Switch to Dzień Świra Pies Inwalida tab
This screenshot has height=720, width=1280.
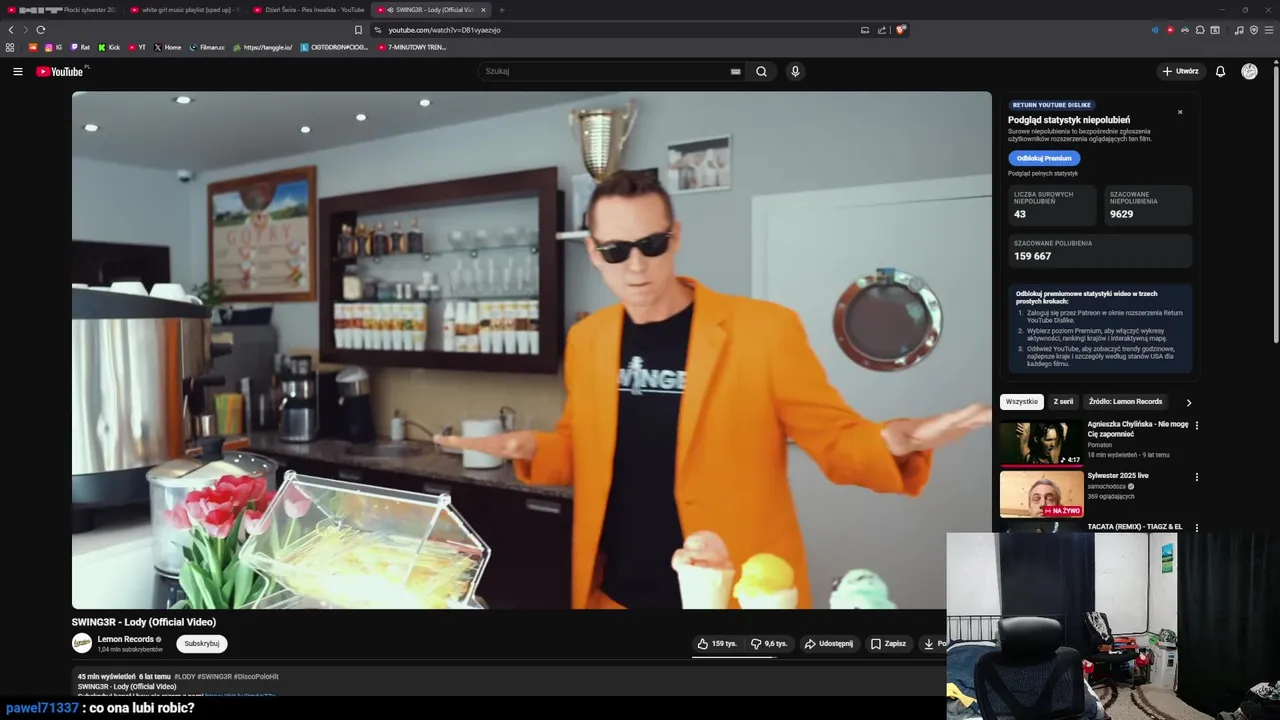click(308, 10)
